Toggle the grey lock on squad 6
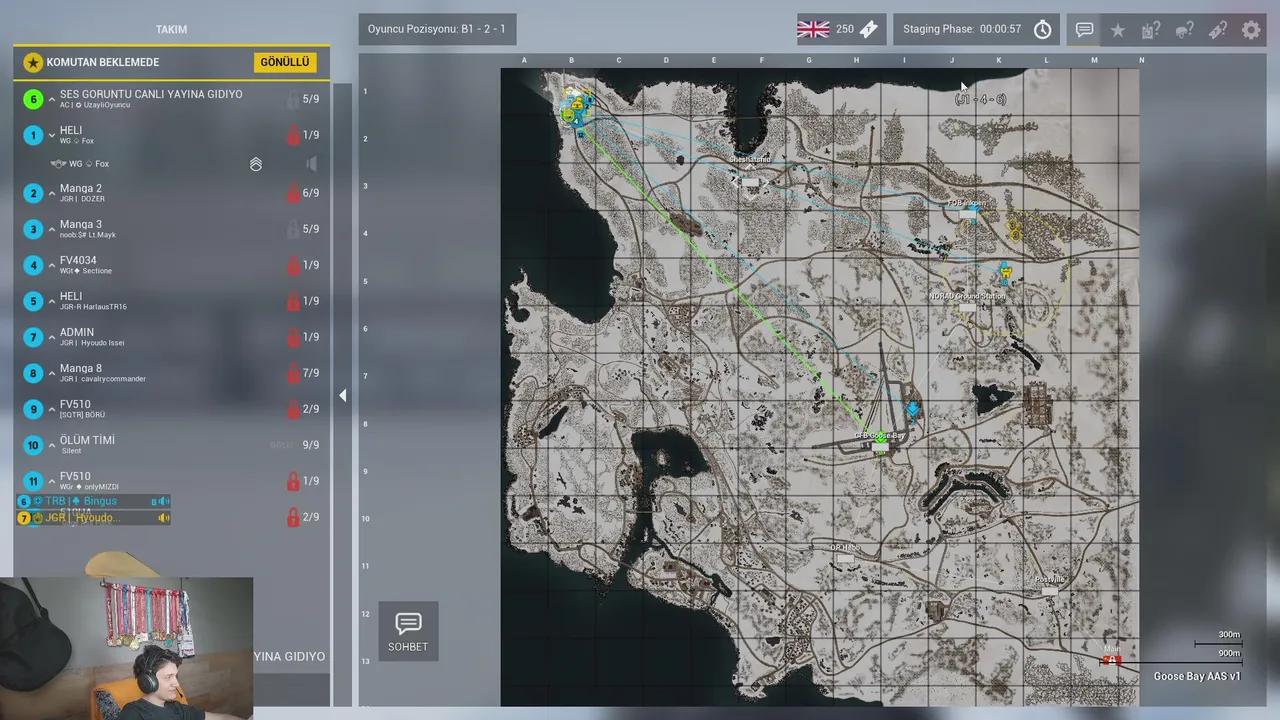Viewport: 1280px width, 720px height. point(293,99)
